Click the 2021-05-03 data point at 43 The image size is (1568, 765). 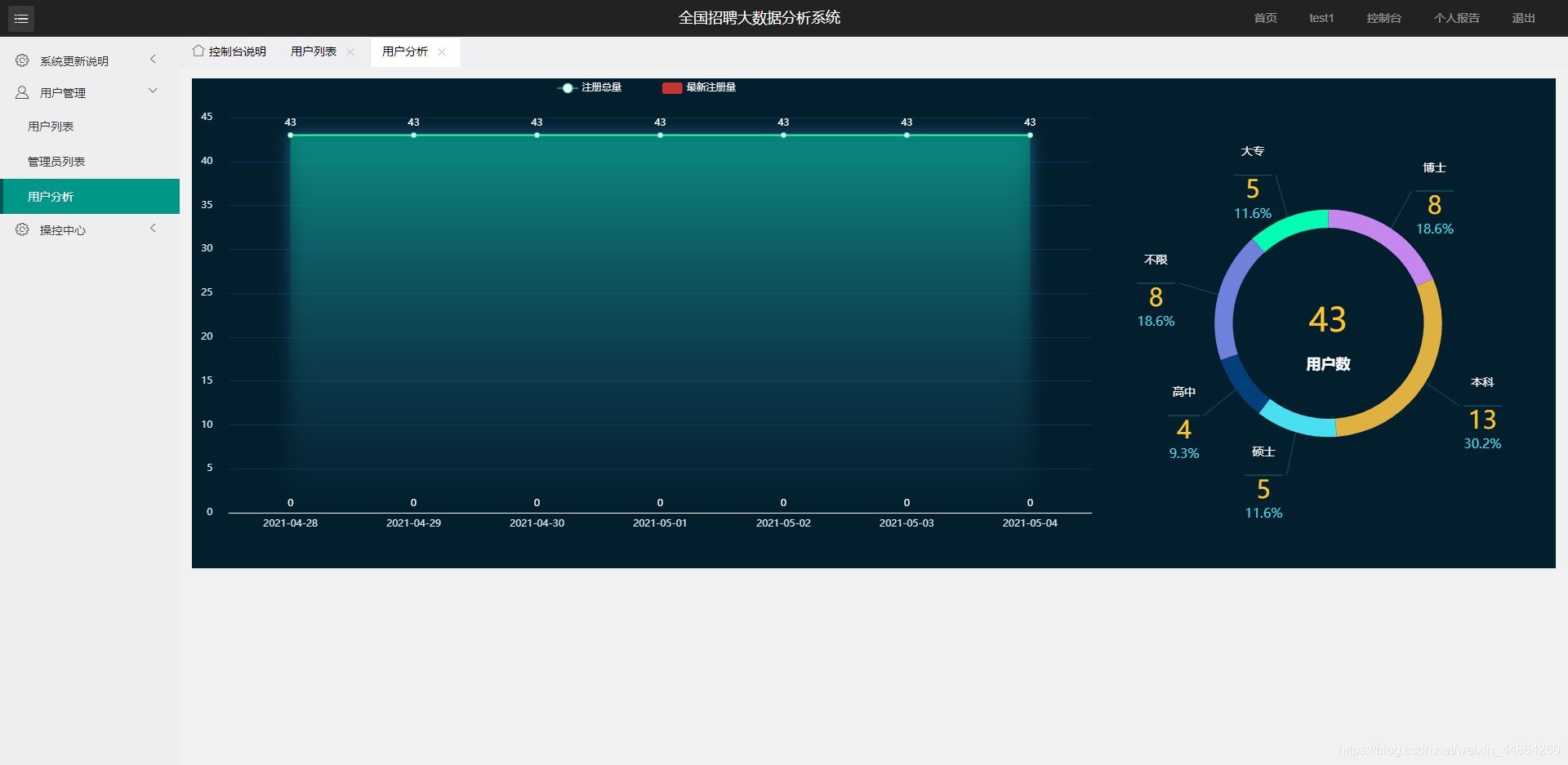pos(906,135)
